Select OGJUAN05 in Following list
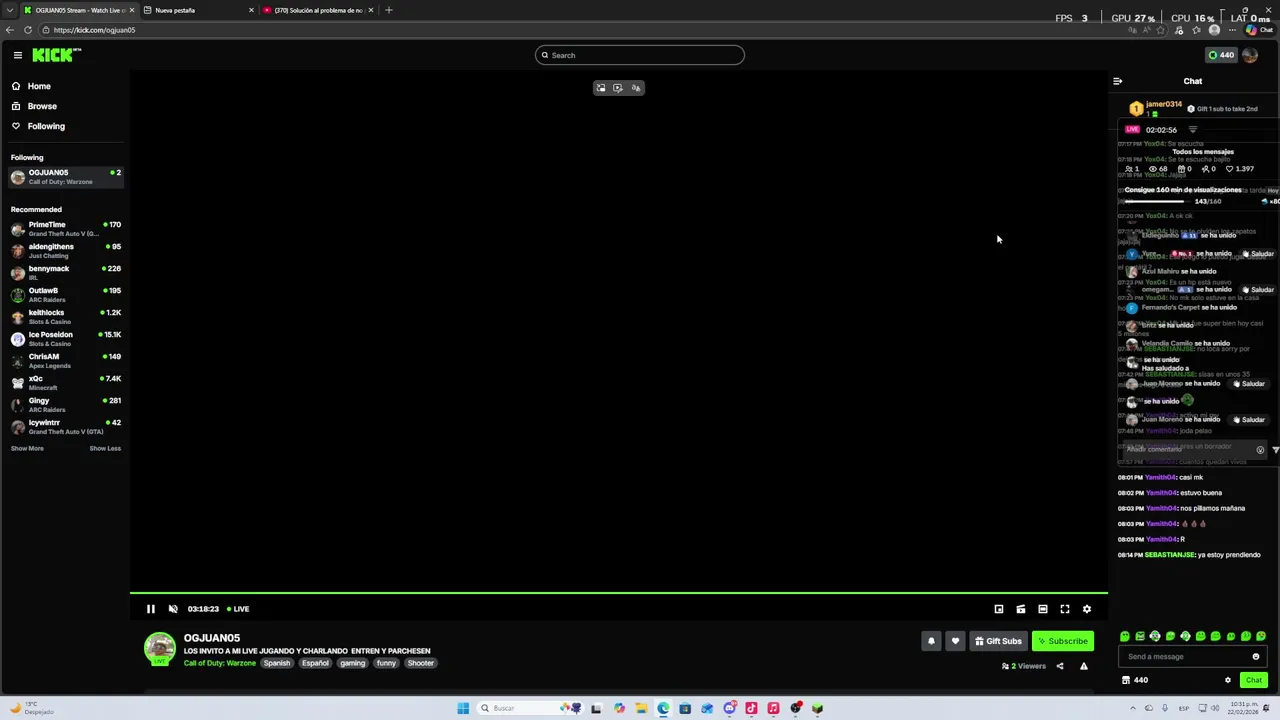Image resolution: width=1280 pixels, height=720 pixels. click(65, 177)
